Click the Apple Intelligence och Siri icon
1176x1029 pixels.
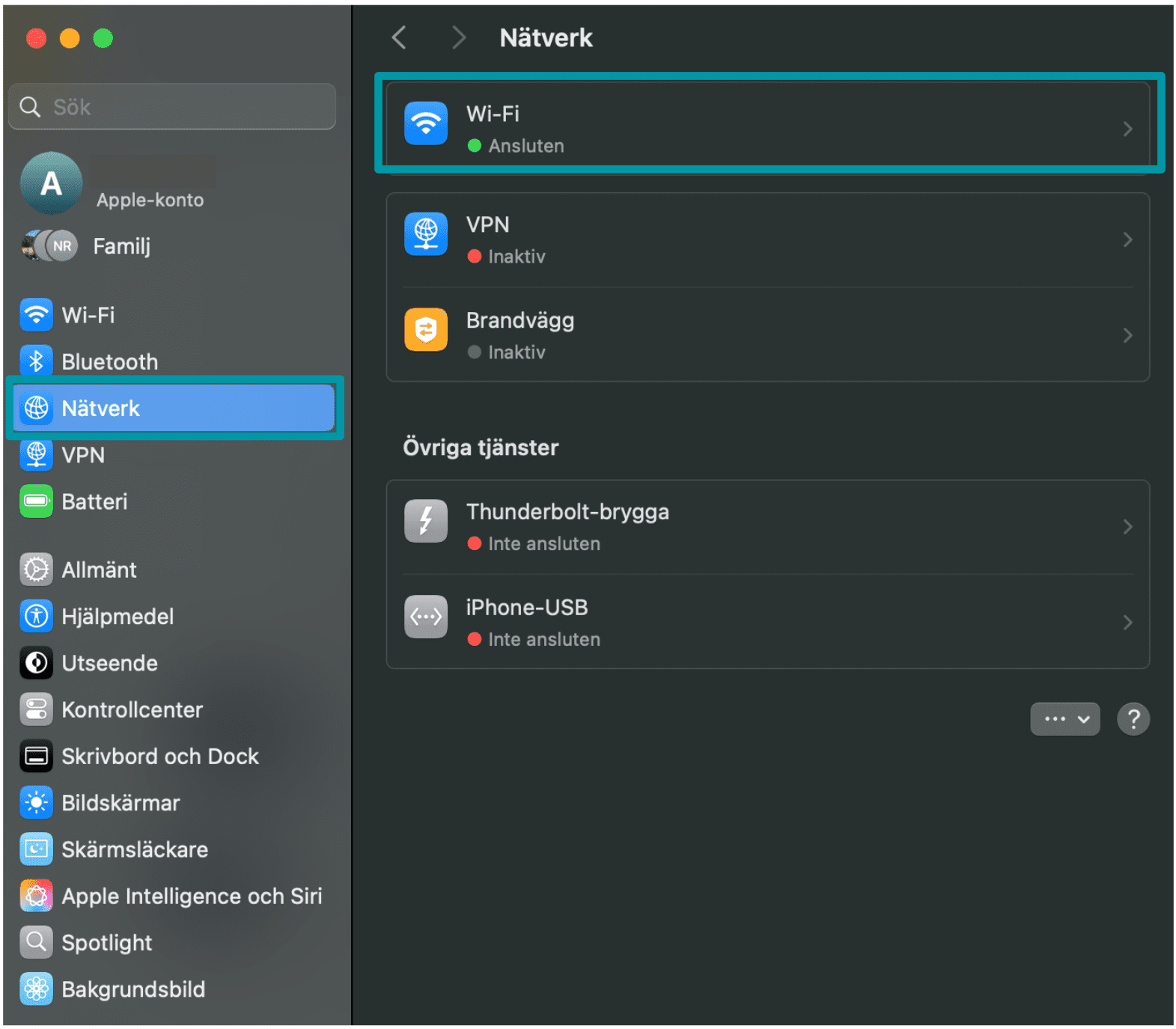click(x=36, y=896)
